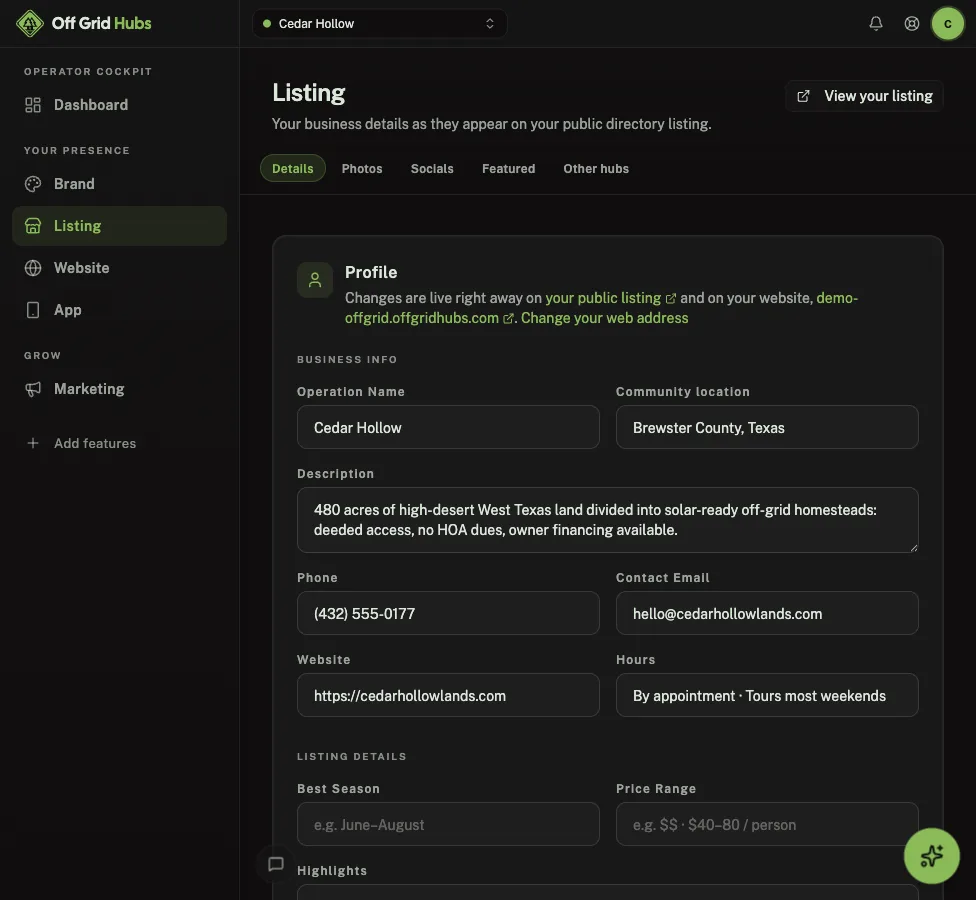
Task: Open the AI sparkle assistant button
Action: click(931, 856)
